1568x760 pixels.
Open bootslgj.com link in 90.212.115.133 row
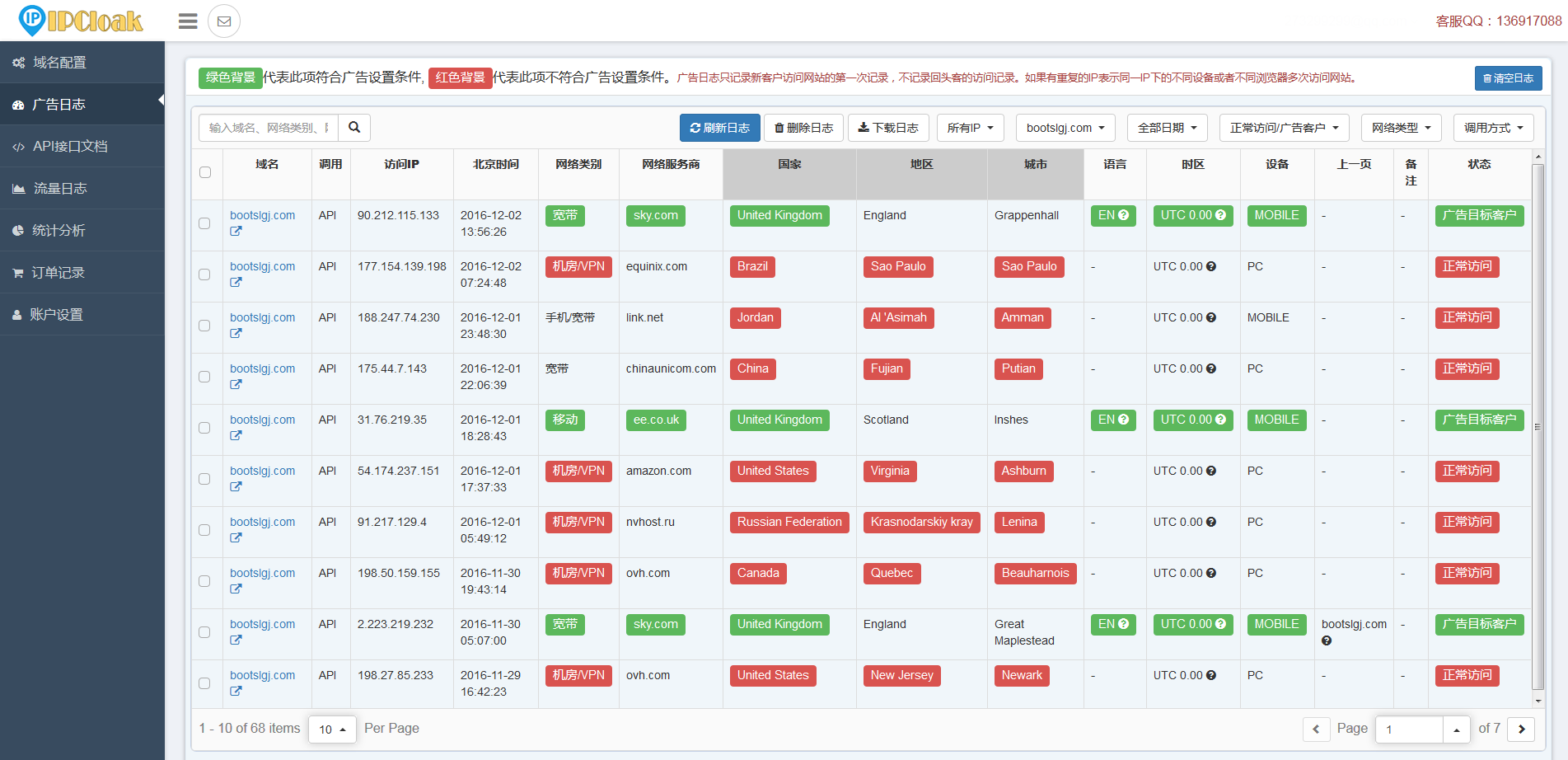262,215
